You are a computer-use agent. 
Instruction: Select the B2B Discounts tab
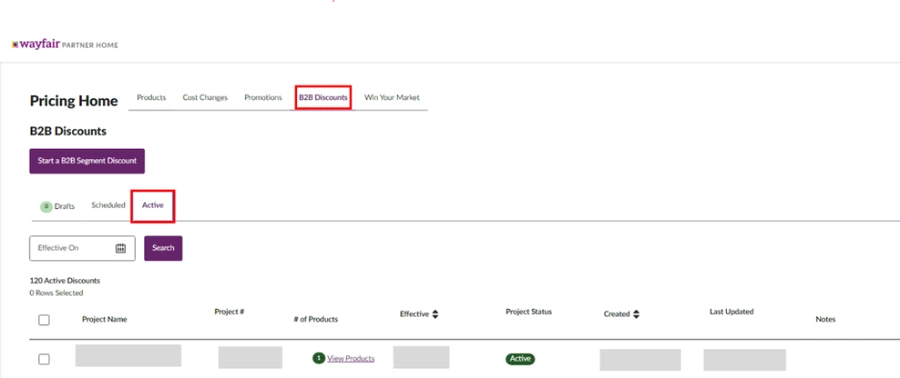point(323,98)
